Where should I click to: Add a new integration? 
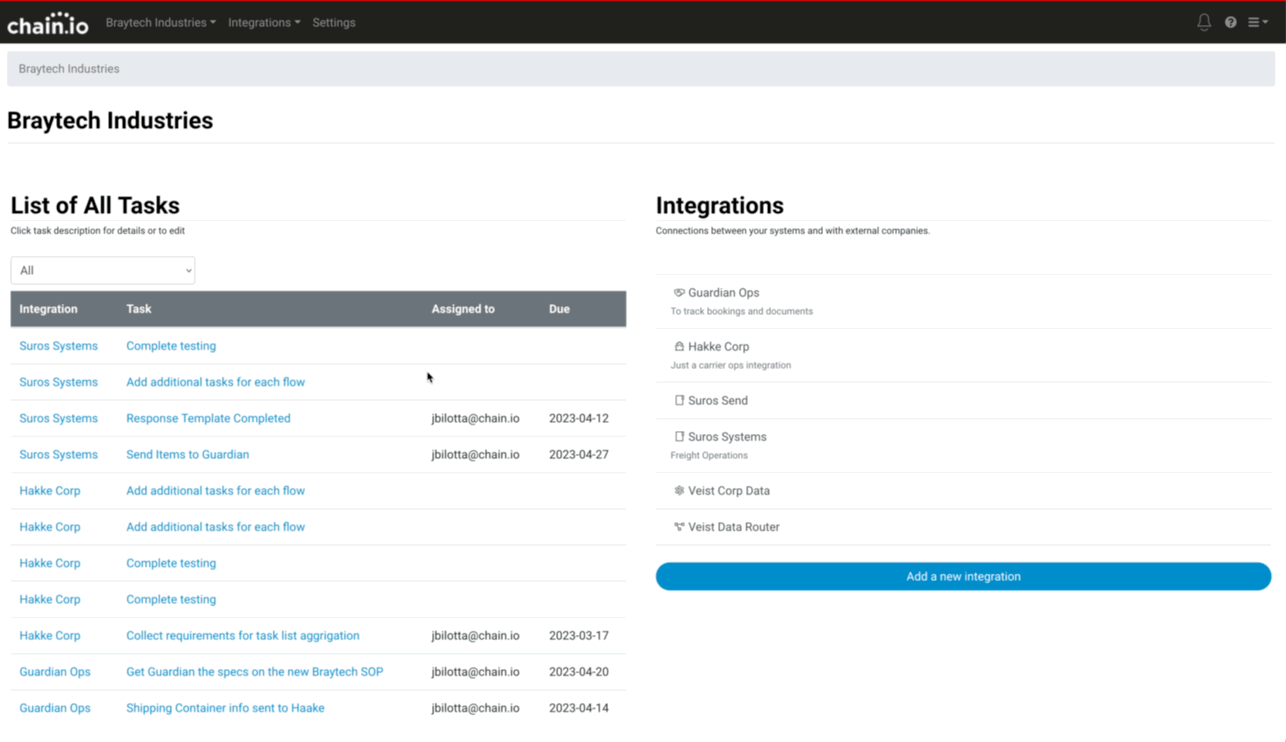coord(963,576)
